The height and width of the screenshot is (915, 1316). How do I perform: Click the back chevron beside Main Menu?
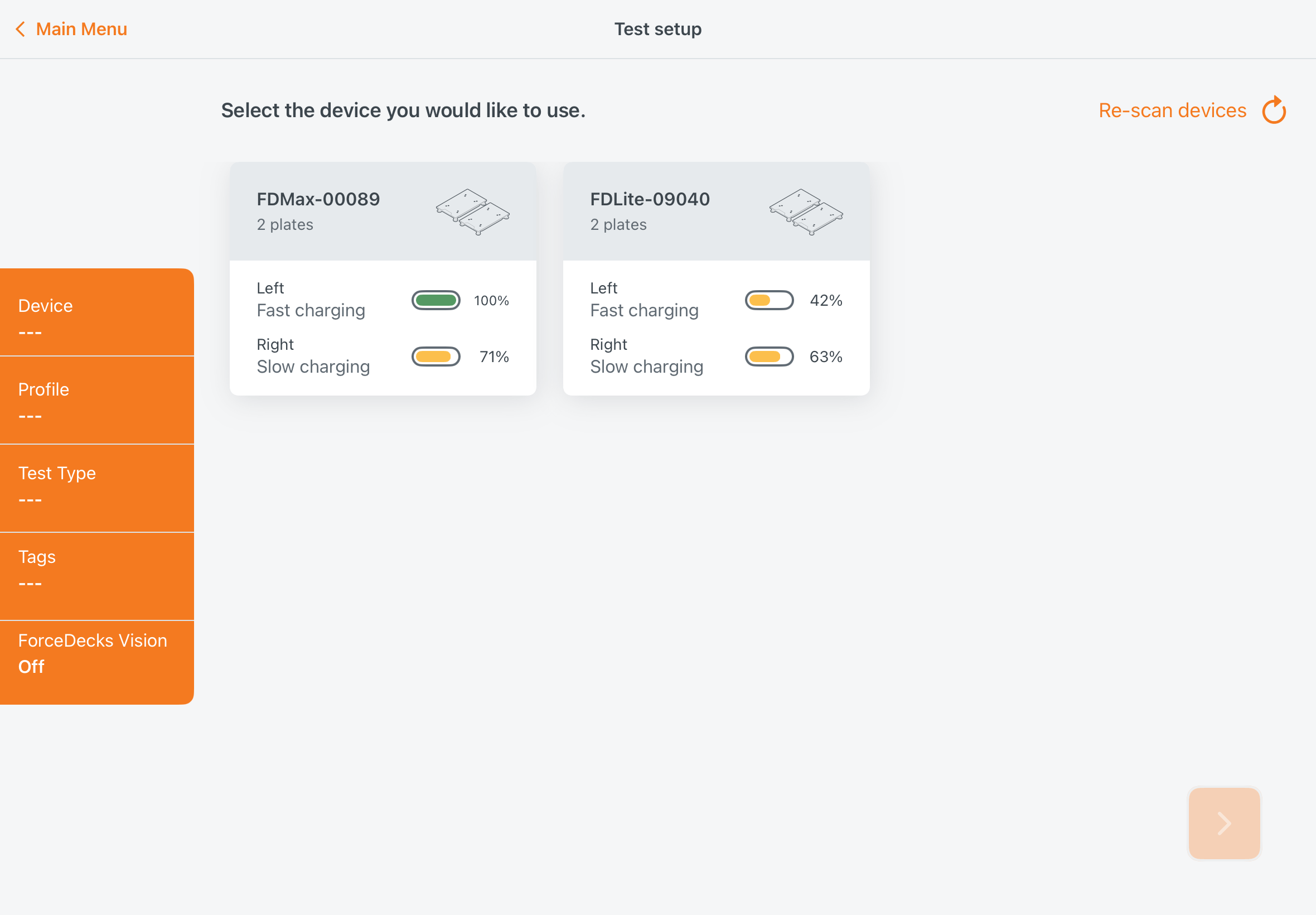point(20,29)
